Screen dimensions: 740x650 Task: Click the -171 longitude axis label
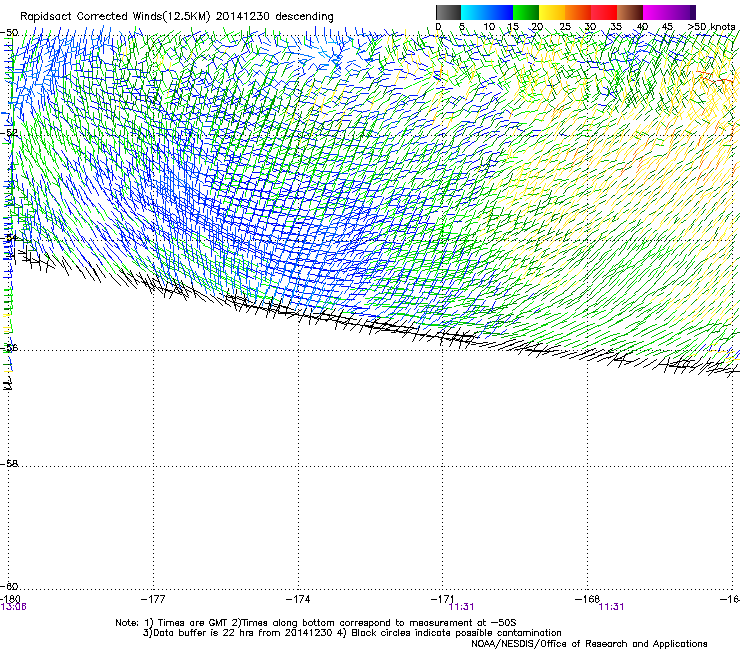(x=443, y=599)
